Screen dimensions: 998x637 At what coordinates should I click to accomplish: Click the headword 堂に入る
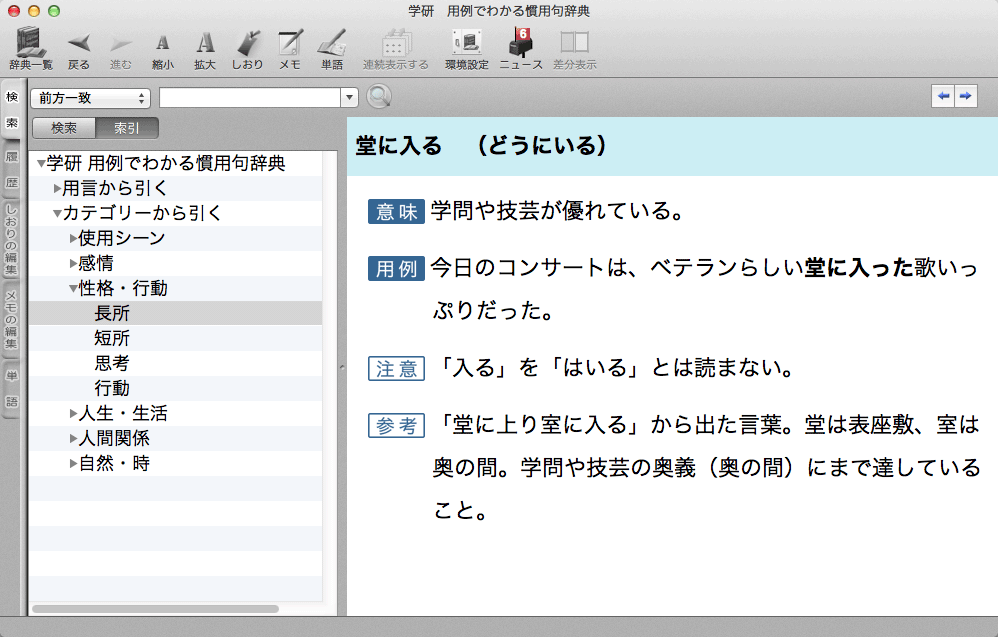pos(398,146)
